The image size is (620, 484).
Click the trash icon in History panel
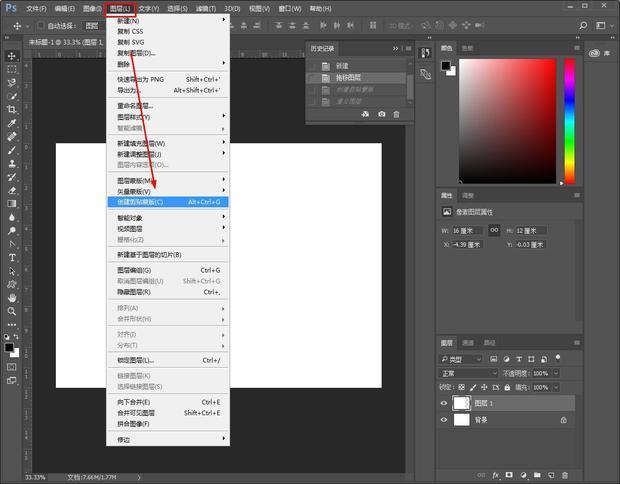[396, 114]
